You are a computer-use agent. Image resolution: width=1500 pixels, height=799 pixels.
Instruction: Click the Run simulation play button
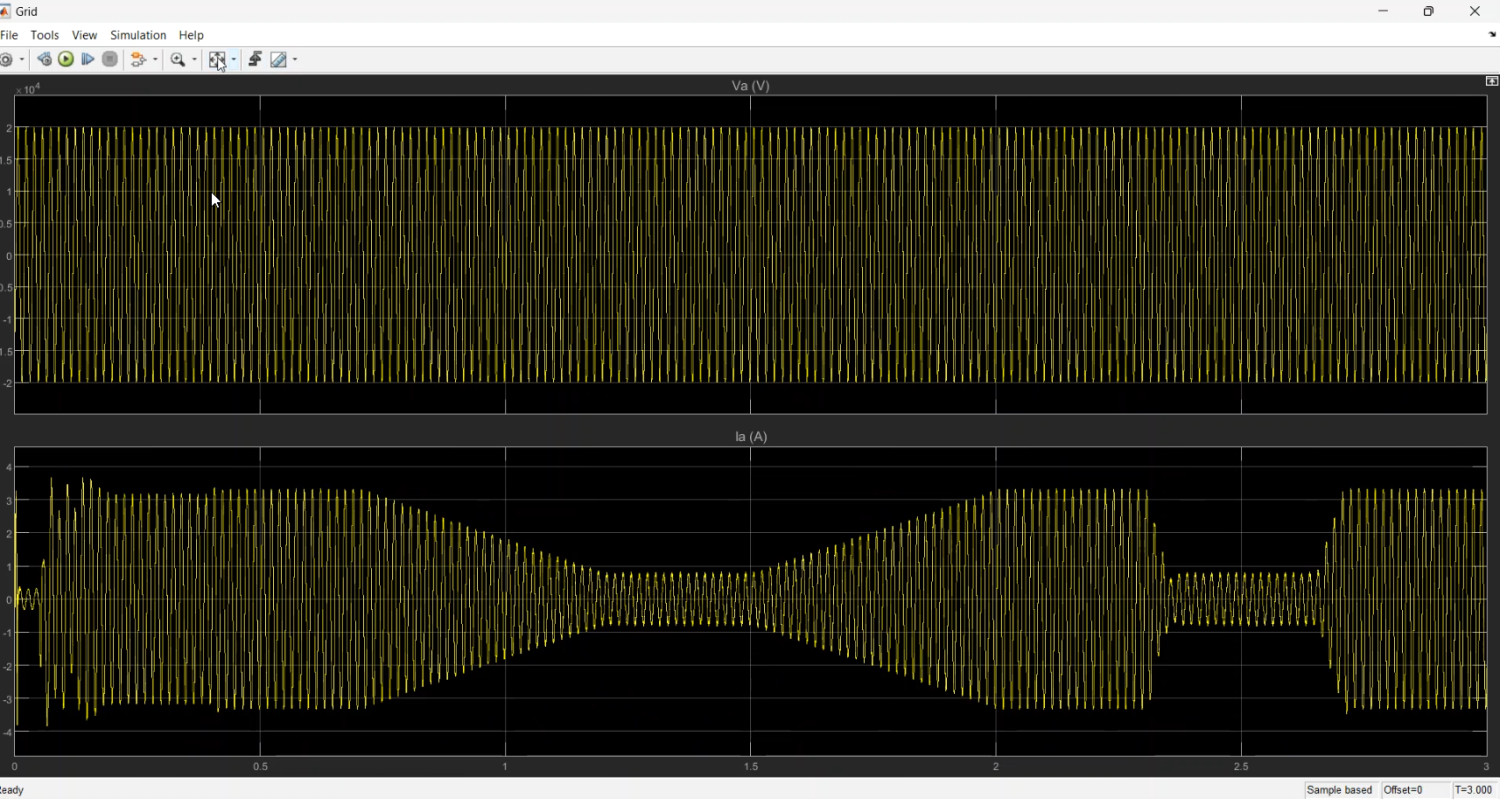pos(66,60)
